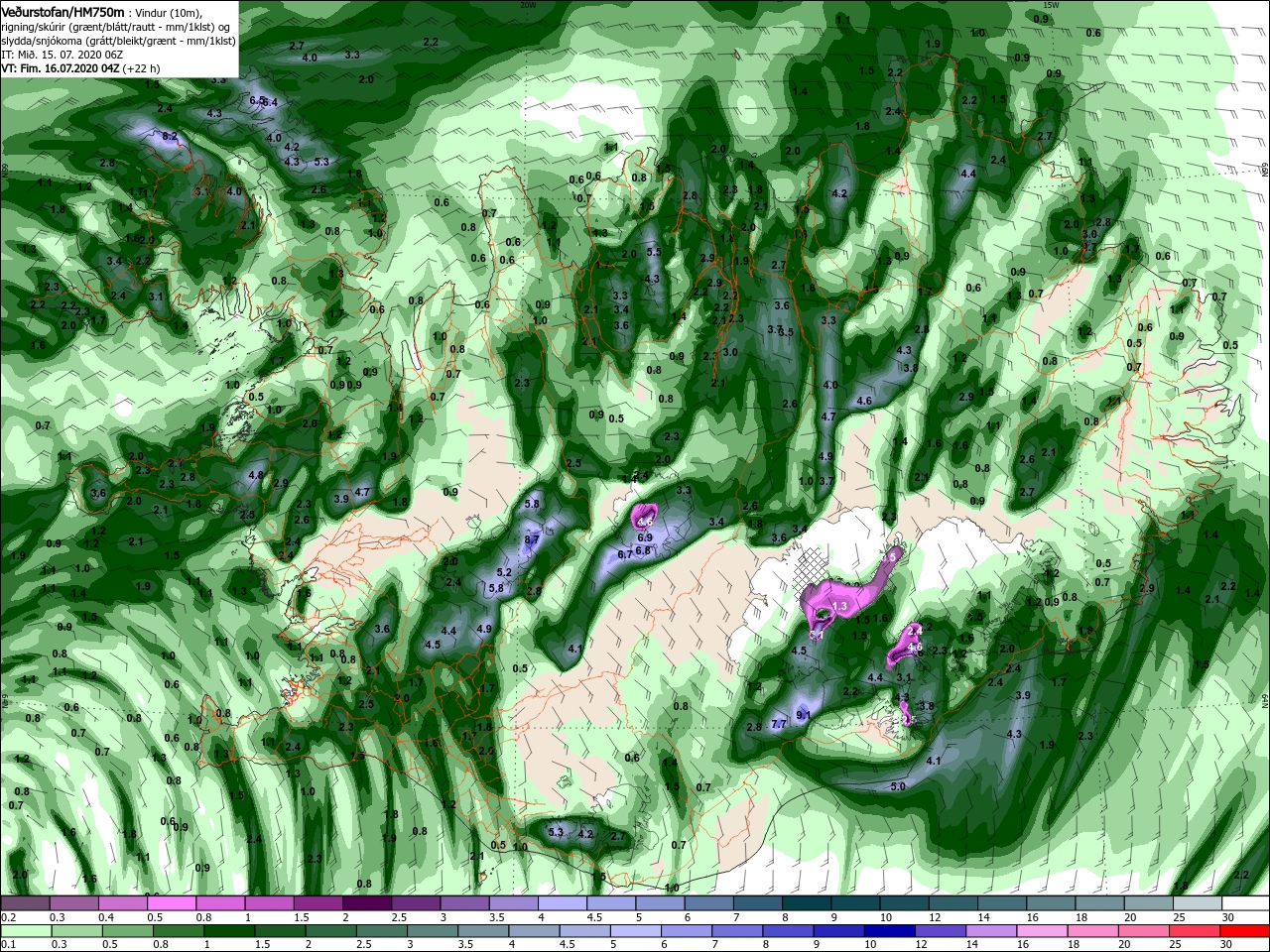This screenshot has width=1270, height=952.
Task: Select the pale grey 25–30 swatch in upper legend row
Action: 1197,903
